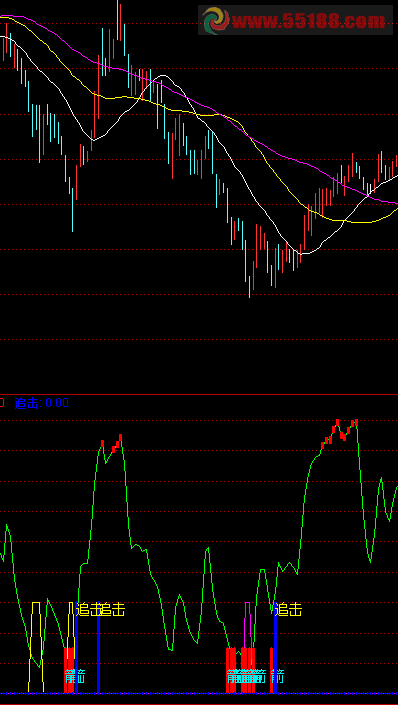Click the tallest cyan candlestick at chart top

[118, 20]
